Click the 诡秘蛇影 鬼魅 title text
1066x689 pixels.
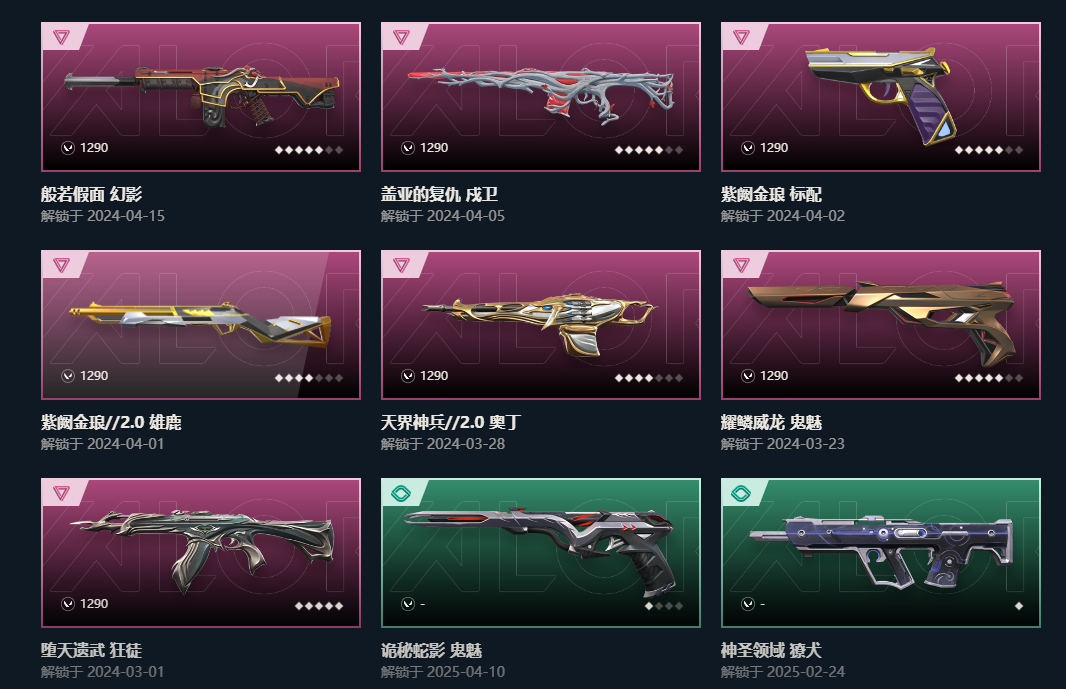431,650
